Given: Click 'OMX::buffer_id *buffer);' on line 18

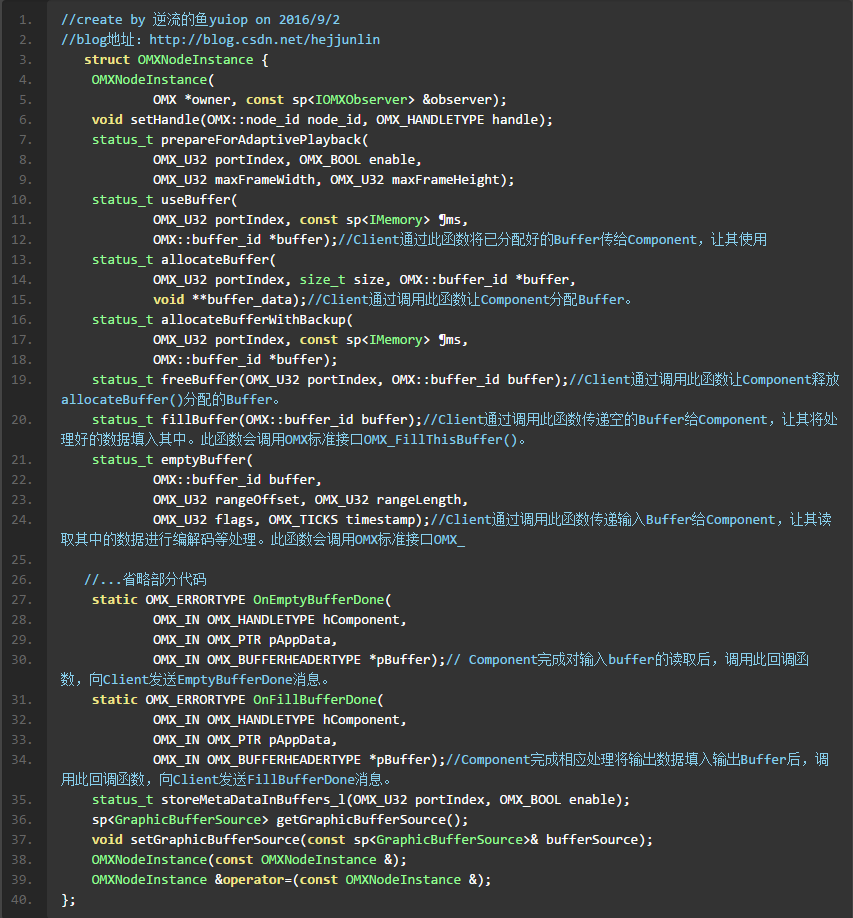Looking at the screenshot, I should point(245,359).
